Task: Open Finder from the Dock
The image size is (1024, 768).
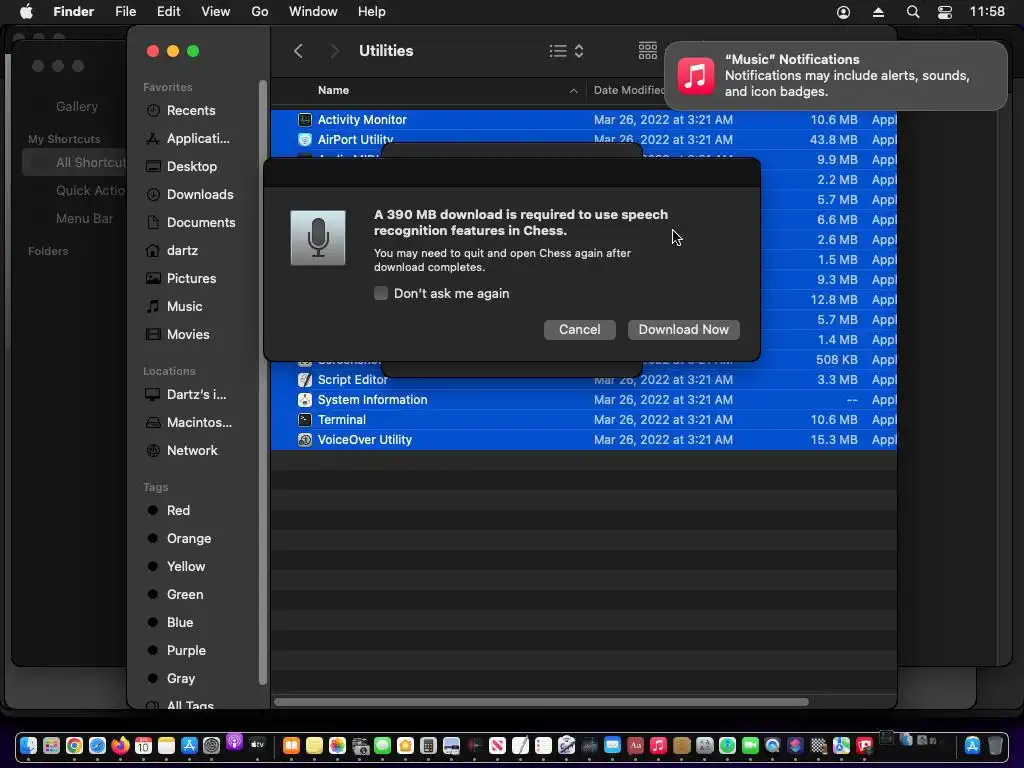Action: click(28, 745)
